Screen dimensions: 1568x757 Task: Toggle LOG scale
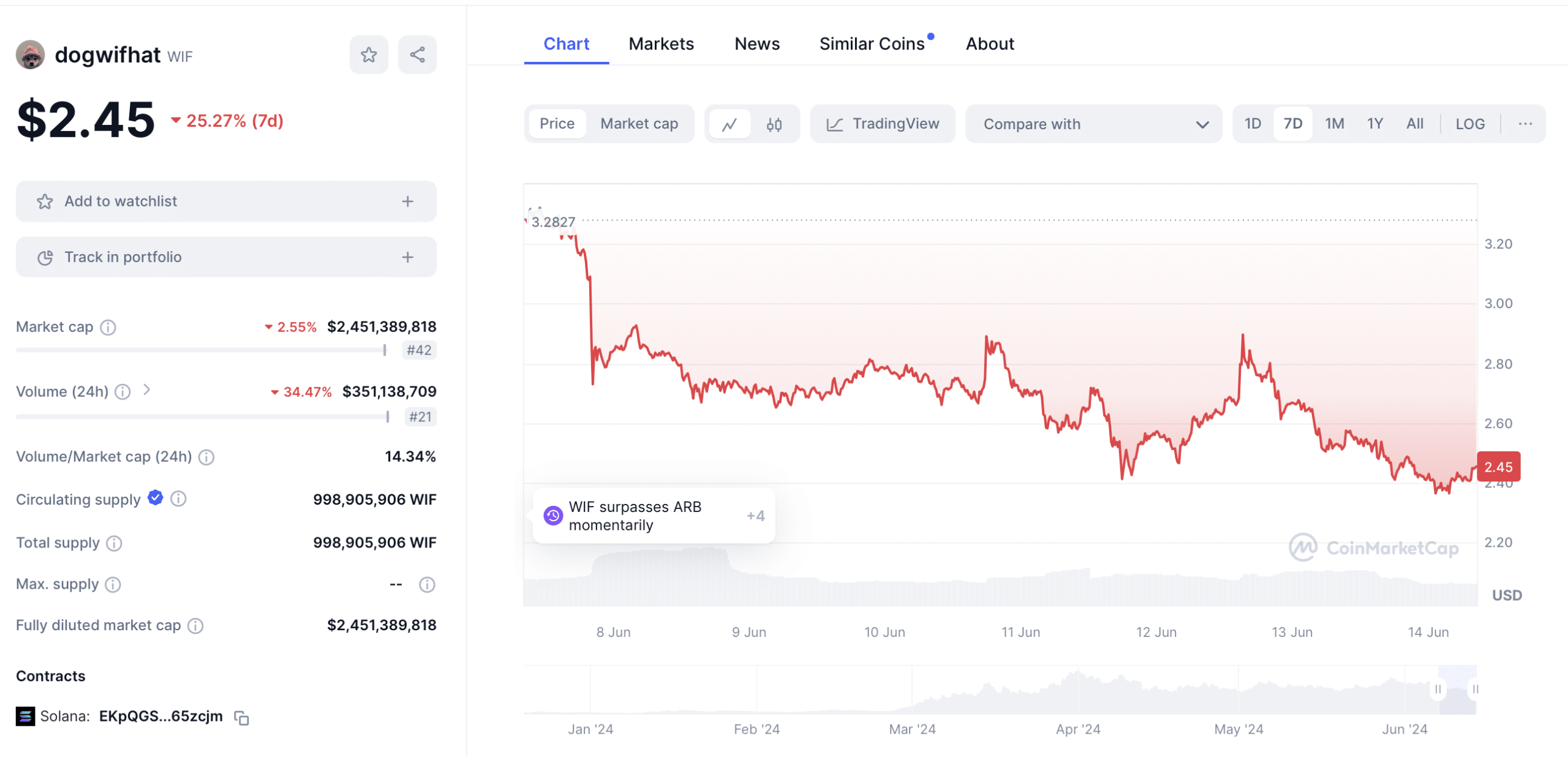point(1470,124)
